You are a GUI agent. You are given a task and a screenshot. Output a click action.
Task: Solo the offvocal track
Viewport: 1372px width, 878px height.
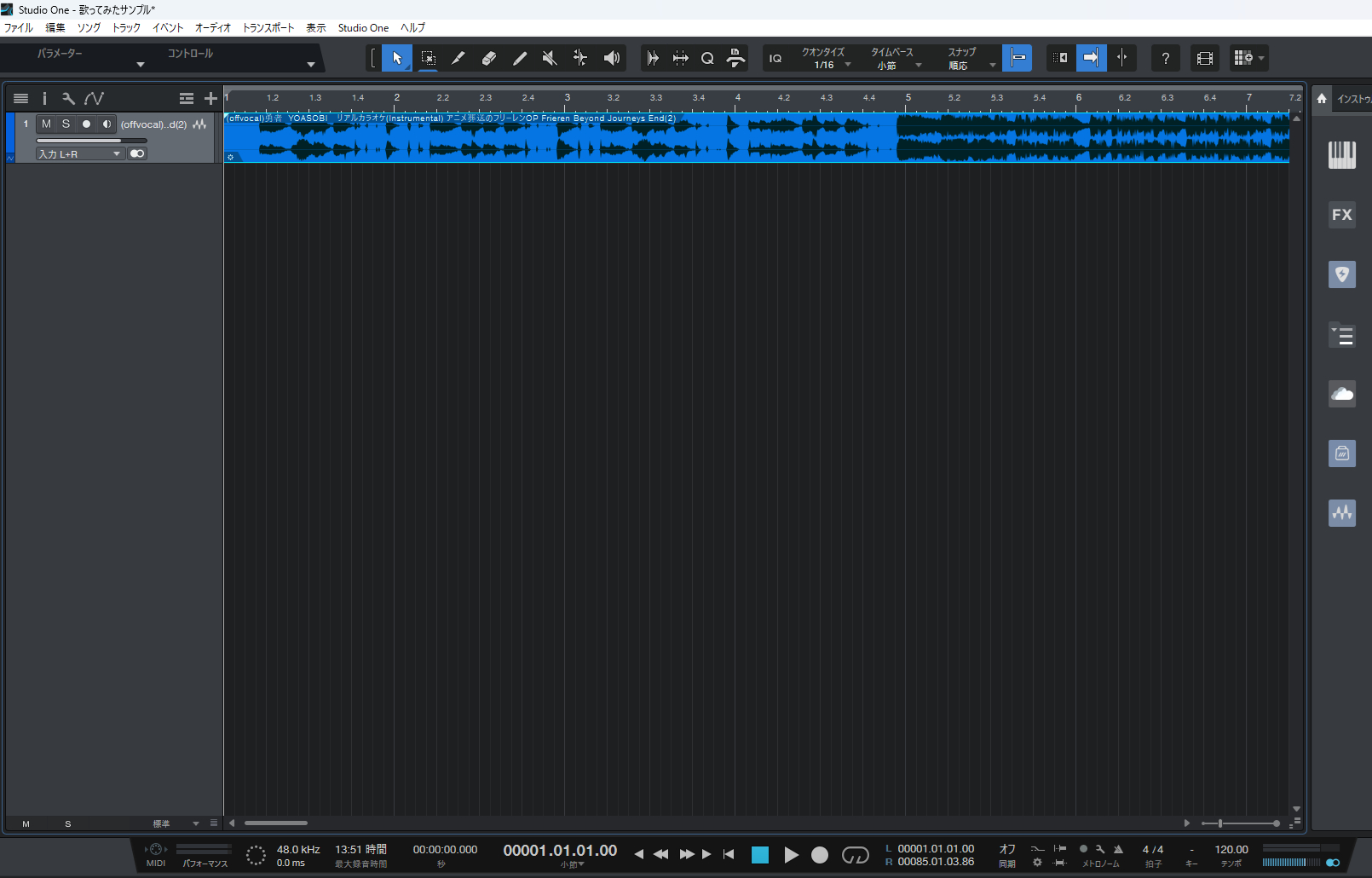point(66,124)
